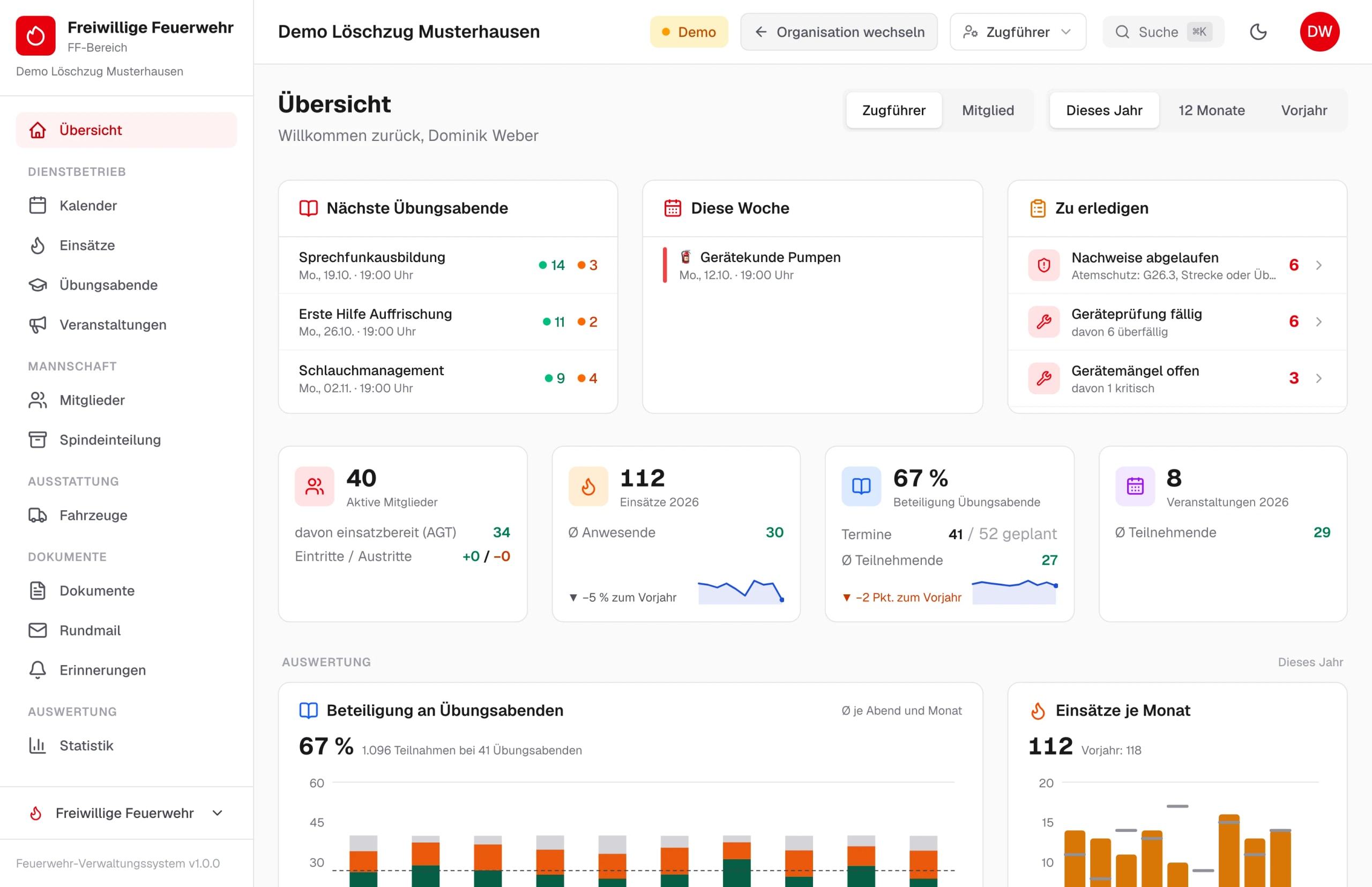
Task: Select the Vorjahr time range
Action: [1304, 110]
